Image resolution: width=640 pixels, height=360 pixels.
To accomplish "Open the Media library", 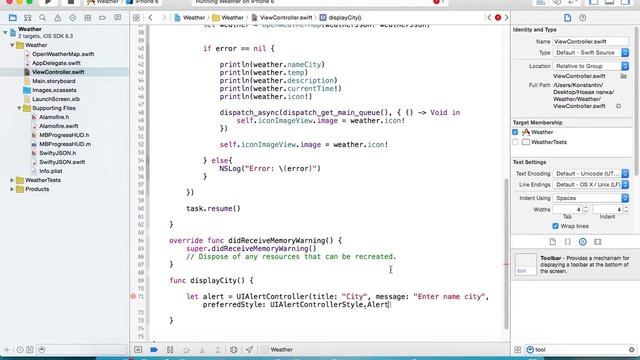I will click(x=598, y=242).
